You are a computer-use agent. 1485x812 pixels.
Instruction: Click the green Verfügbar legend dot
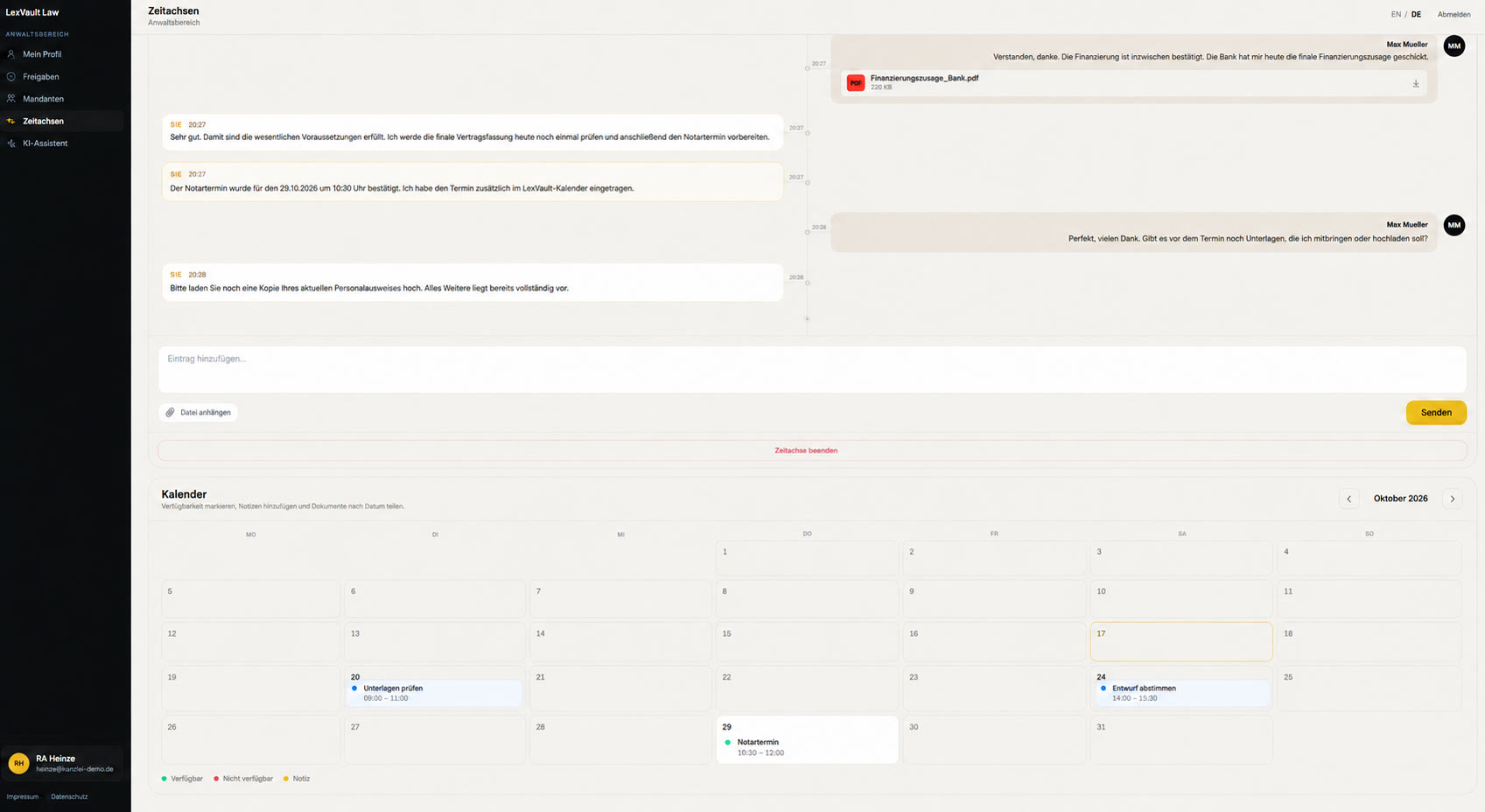pyautogui.click(x=164, y=779)
